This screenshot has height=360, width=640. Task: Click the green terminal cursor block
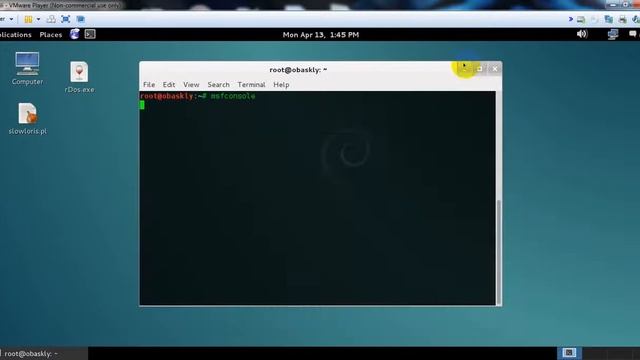(x=142, y=105)
